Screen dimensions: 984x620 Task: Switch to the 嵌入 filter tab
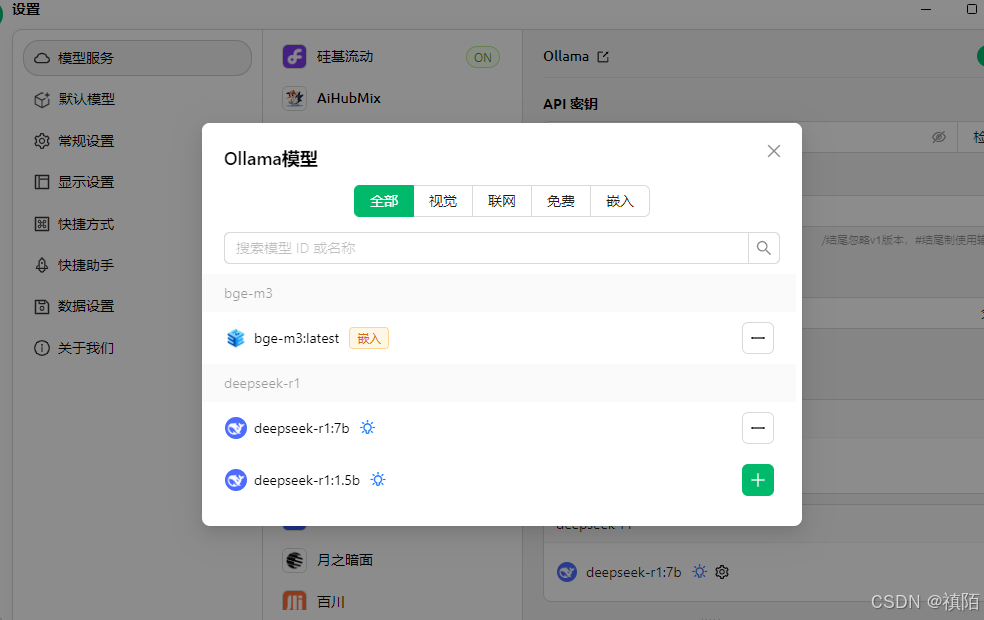pos(620,201)
